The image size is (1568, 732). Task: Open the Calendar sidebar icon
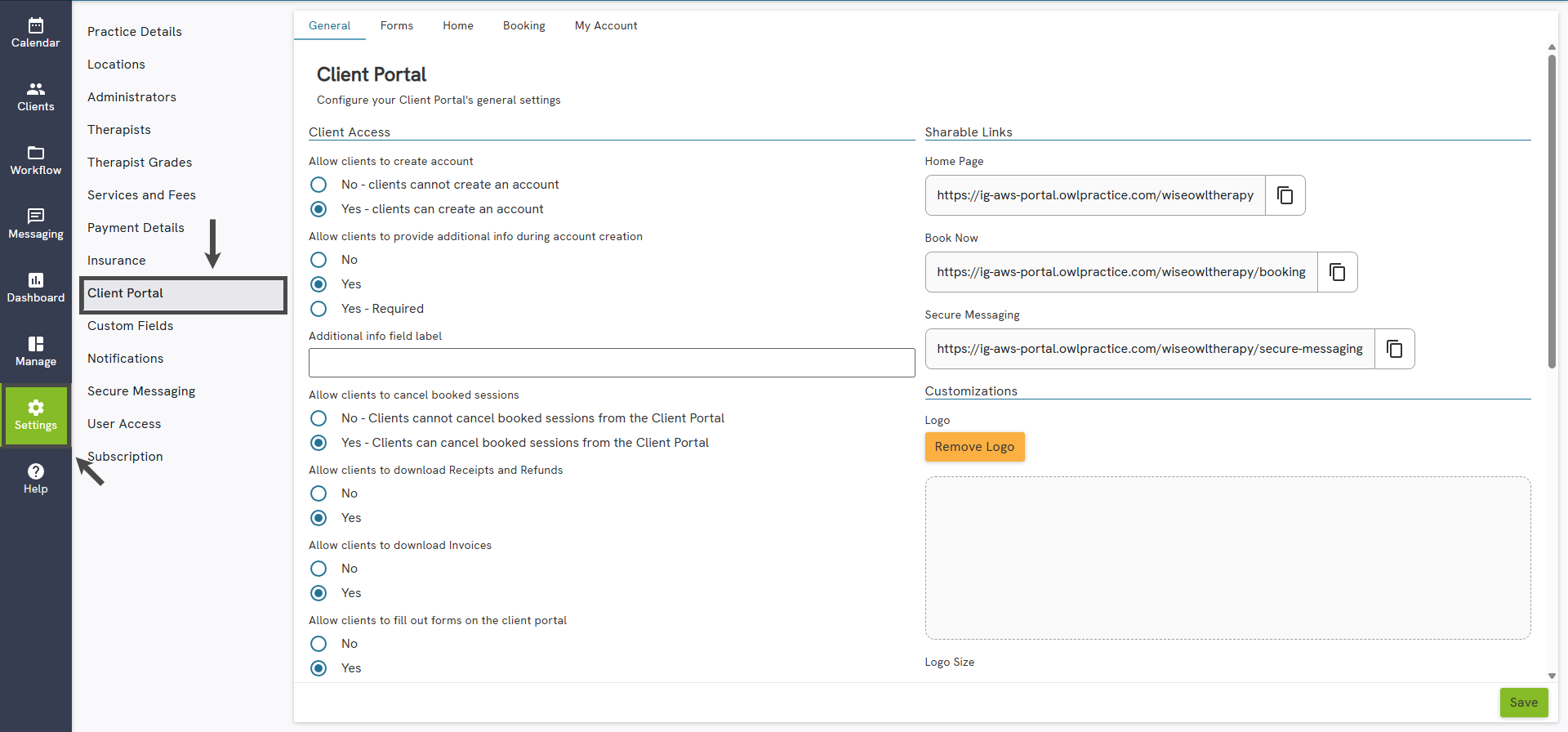pyautogui.click(x=35, y=33)
